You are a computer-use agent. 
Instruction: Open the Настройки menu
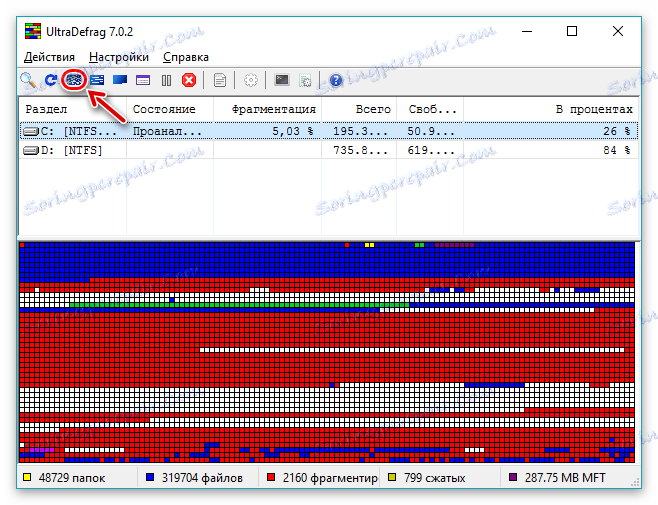coord(119,57)
